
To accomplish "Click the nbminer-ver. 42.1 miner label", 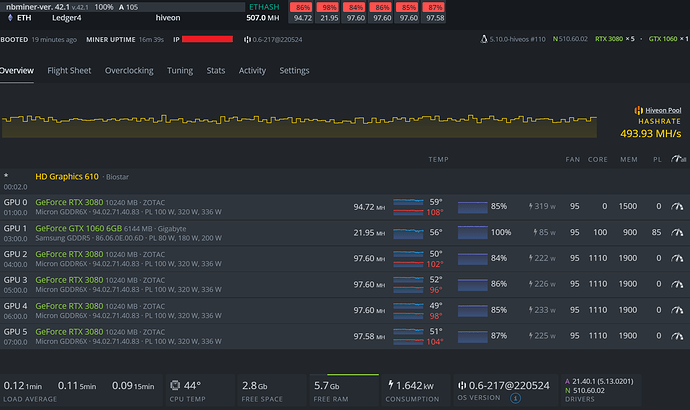I will coord(37,7).
